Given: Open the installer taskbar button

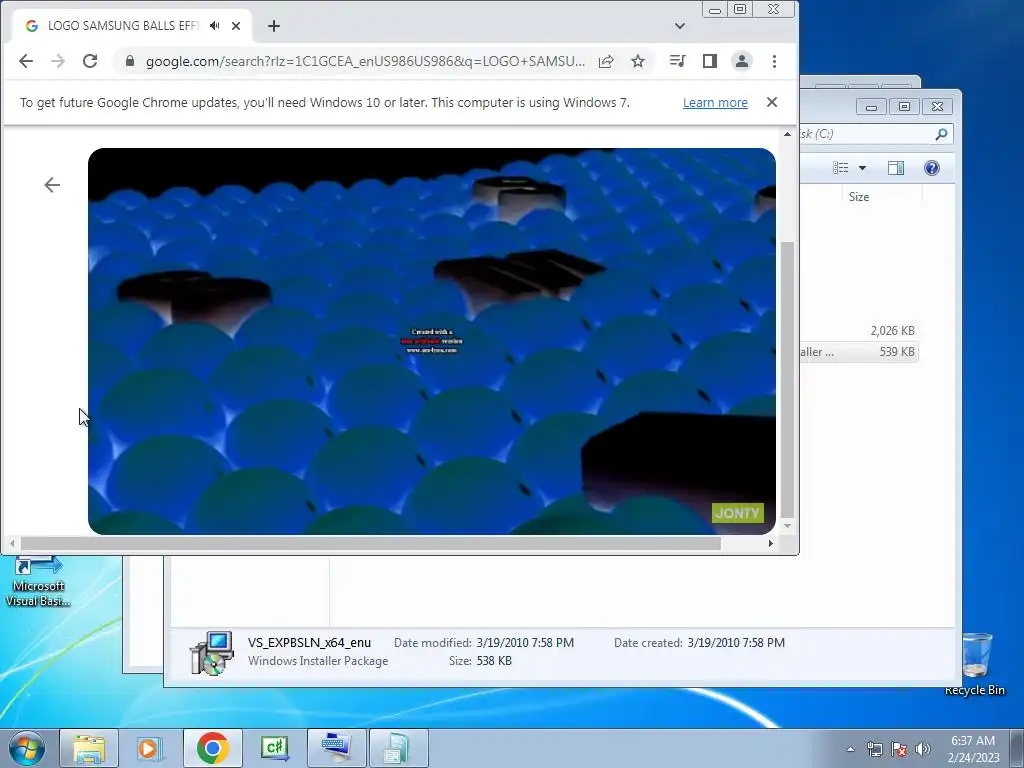Looking at the screenshot, I should pyautogui.click(x=399, y=748).
